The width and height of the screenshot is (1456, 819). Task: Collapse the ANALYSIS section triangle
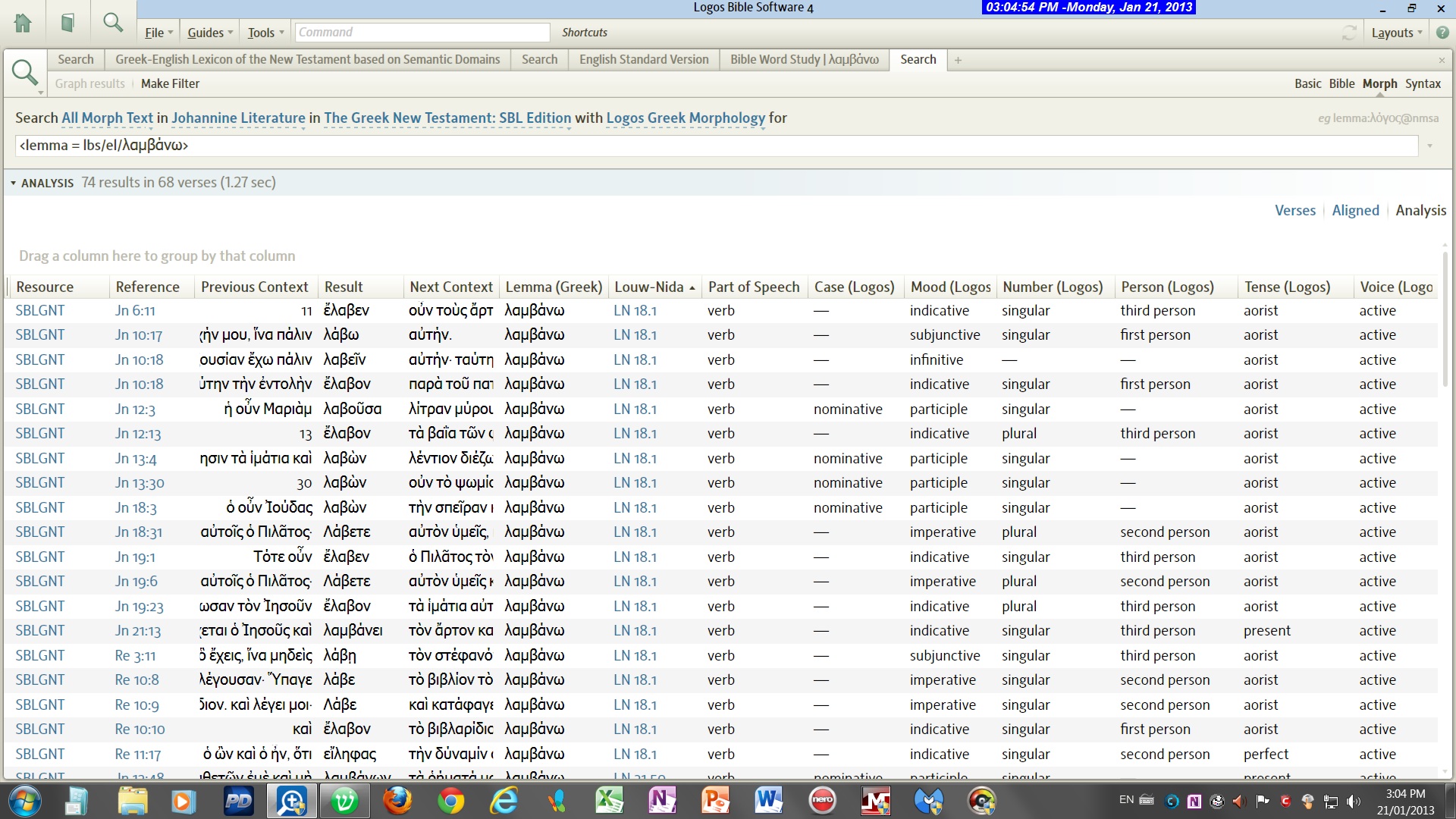13,183
